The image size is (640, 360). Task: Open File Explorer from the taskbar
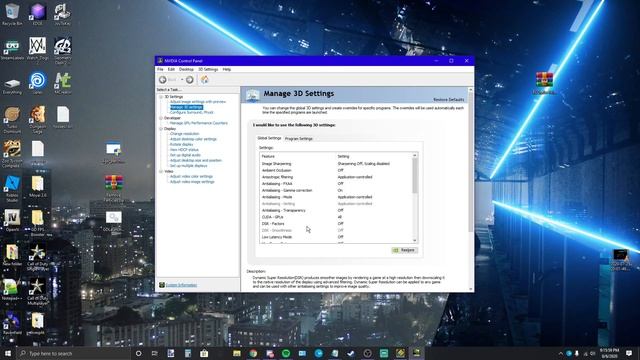click(x=237, y=353)
